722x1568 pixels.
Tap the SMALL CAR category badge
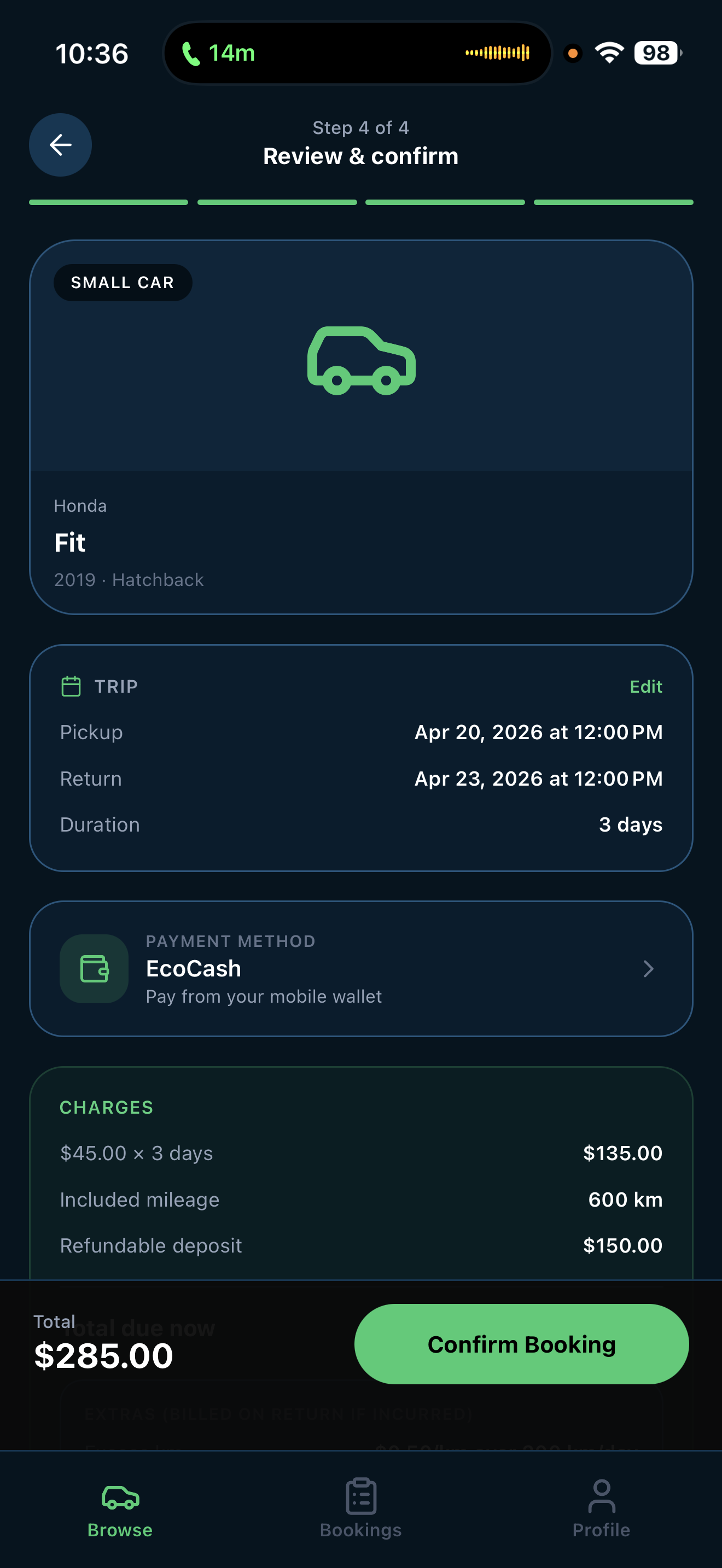[x=123, y=283]
